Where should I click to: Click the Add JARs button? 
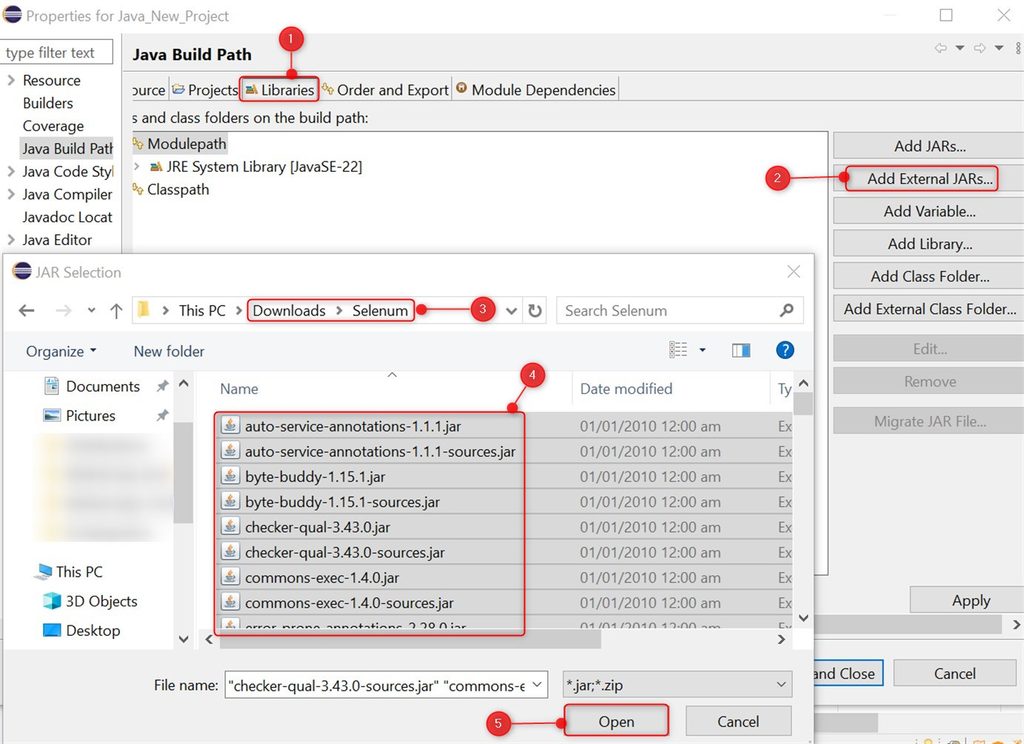(929, 146)
